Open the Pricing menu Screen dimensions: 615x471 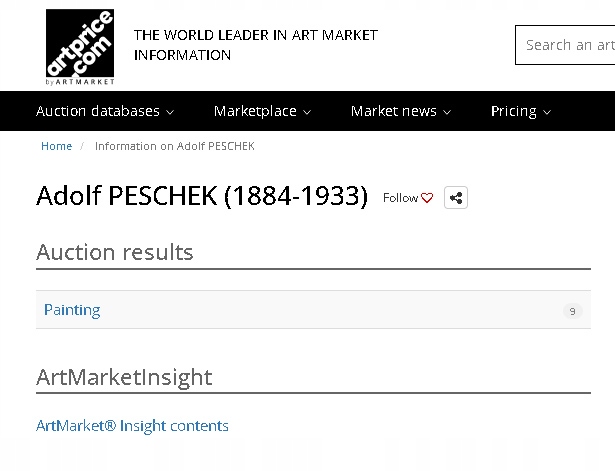pos(514,111)
